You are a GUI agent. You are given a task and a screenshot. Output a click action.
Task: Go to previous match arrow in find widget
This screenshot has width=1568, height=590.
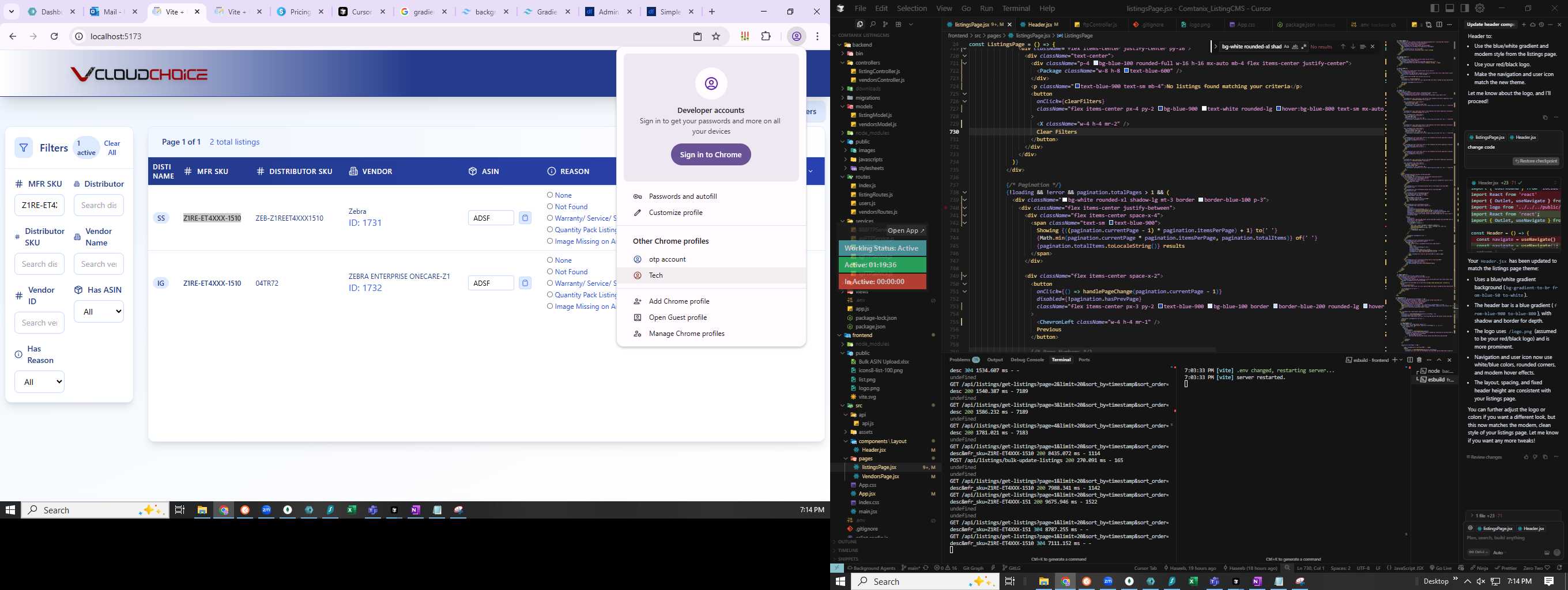[1343, 47]
